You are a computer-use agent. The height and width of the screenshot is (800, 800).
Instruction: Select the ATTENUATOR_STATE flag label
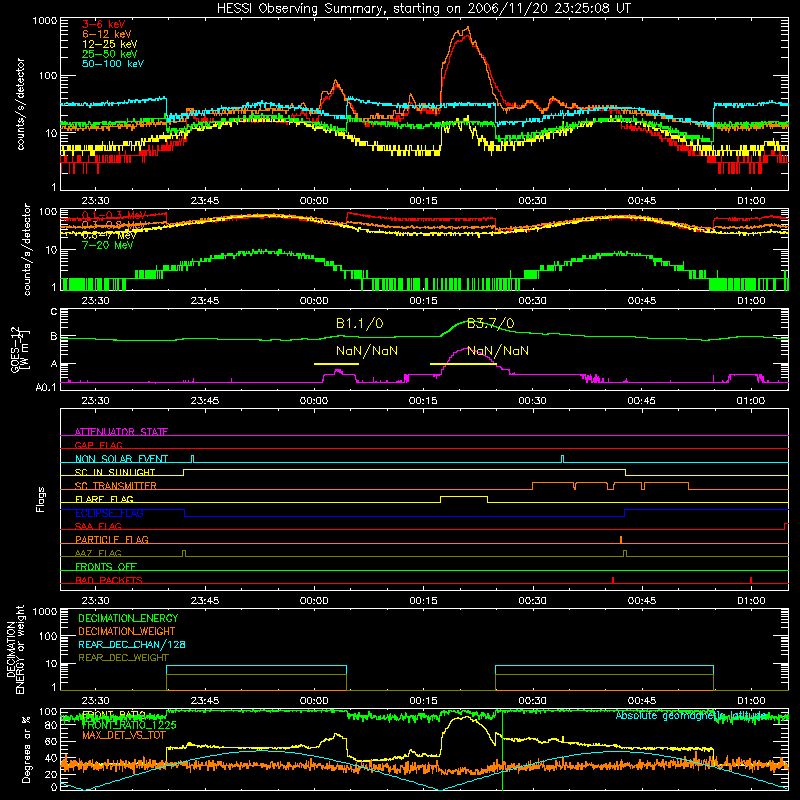click(x=121, y=432)
